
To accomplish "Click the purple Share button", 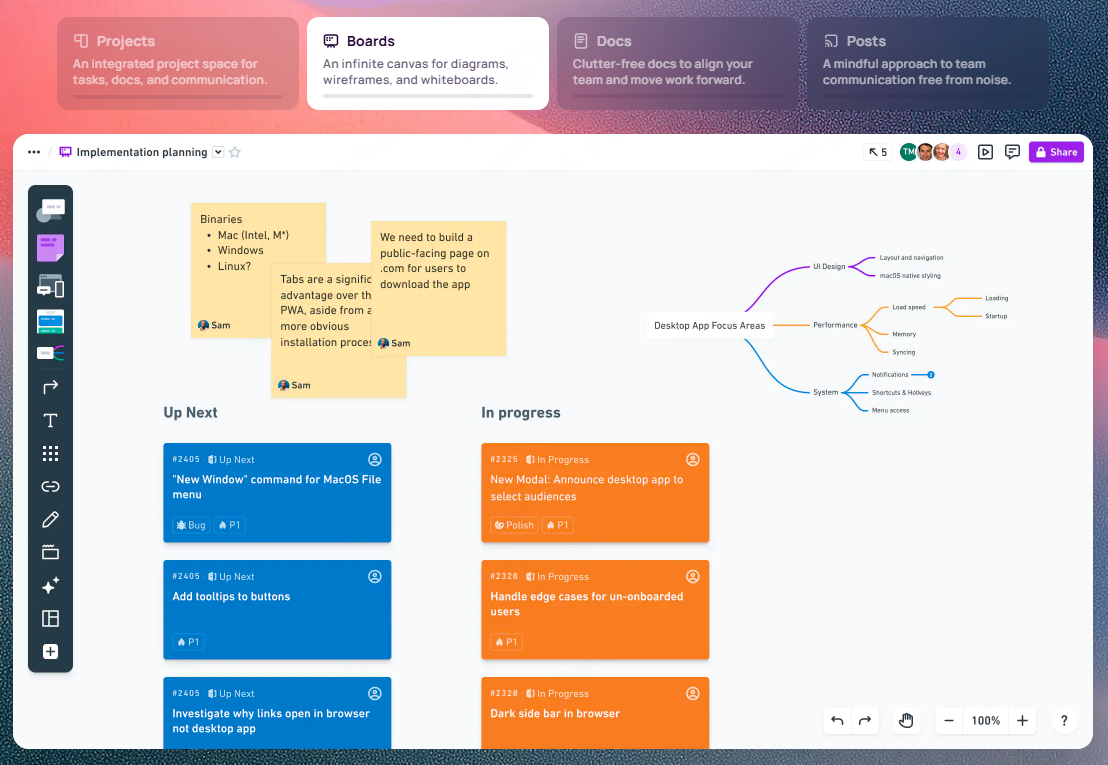I will [x=1056, y=152].
